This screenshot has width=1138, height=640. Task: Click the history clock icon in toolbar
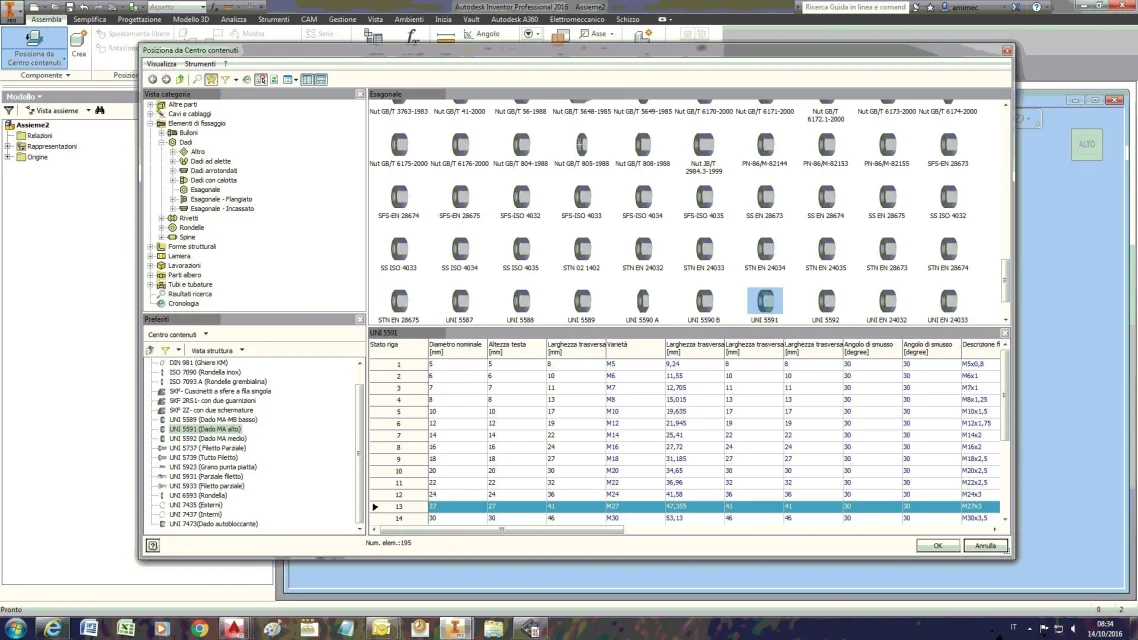(x=247, y=80)
